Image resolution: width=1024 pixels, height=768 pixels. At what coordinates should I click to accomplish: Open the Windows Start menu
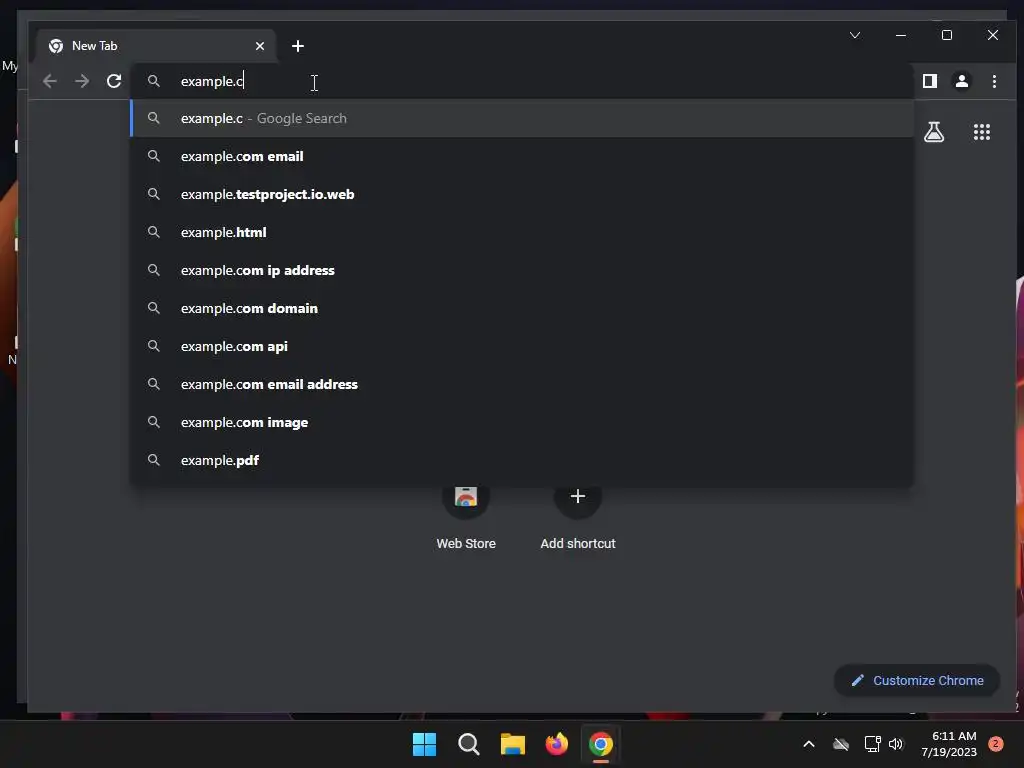pyautogui.click(x=424, y=744)
